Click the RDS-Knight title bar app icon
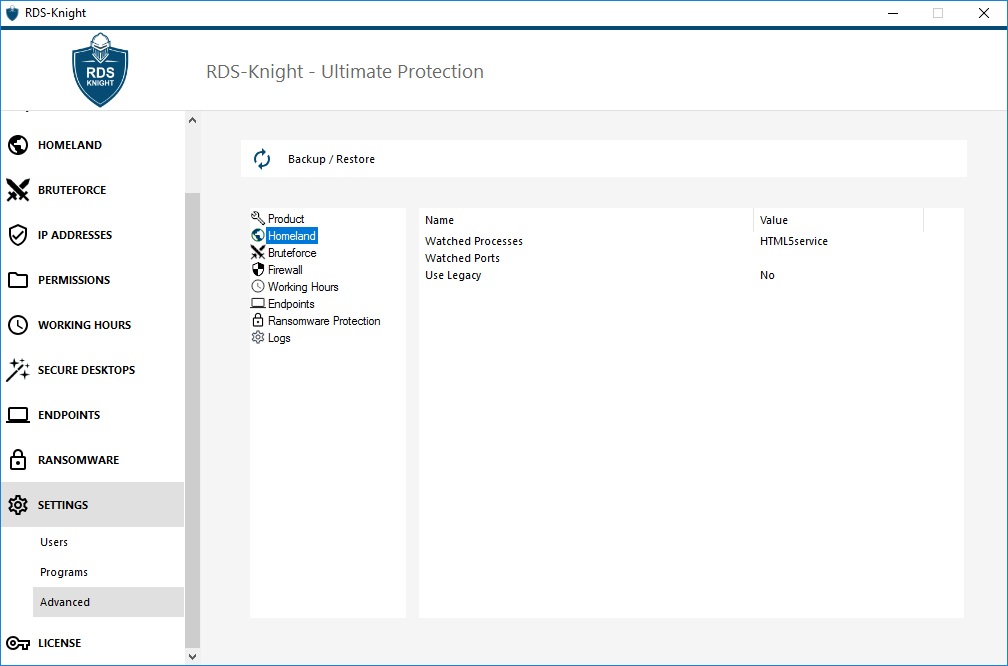This screenshot has width=1008, height=666. pos(12,13)
